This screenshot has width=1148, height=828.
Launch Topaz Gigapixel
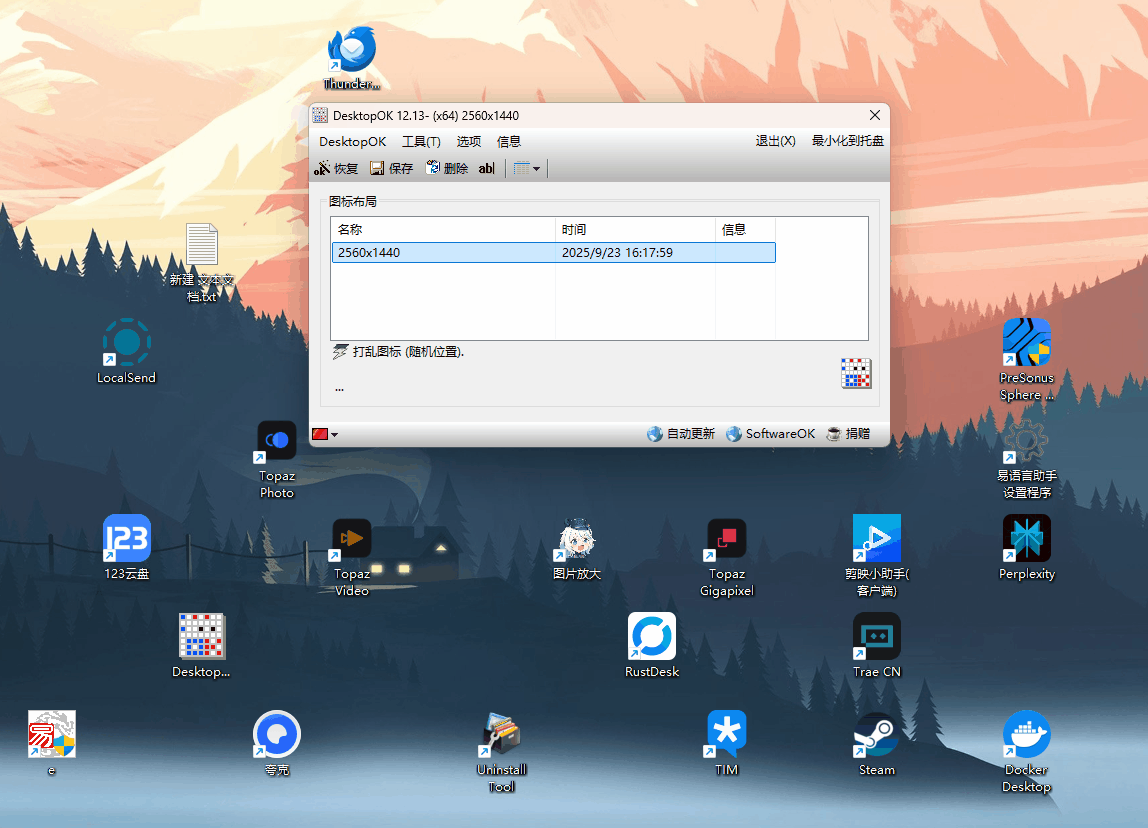coord(726,538)
